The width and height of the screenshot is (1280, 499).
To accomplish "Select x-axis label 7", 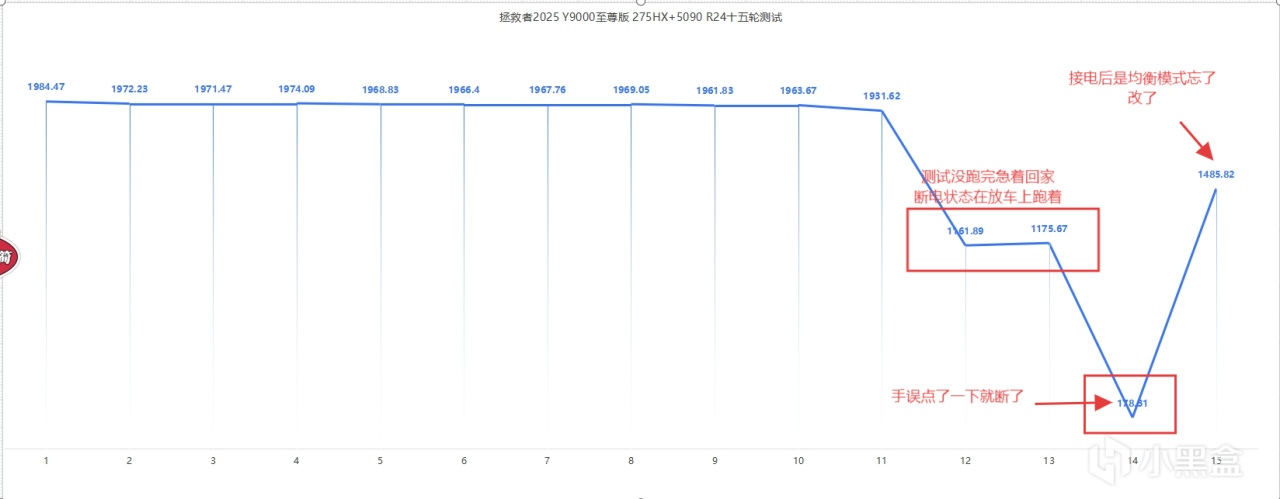I will [547, 461].
